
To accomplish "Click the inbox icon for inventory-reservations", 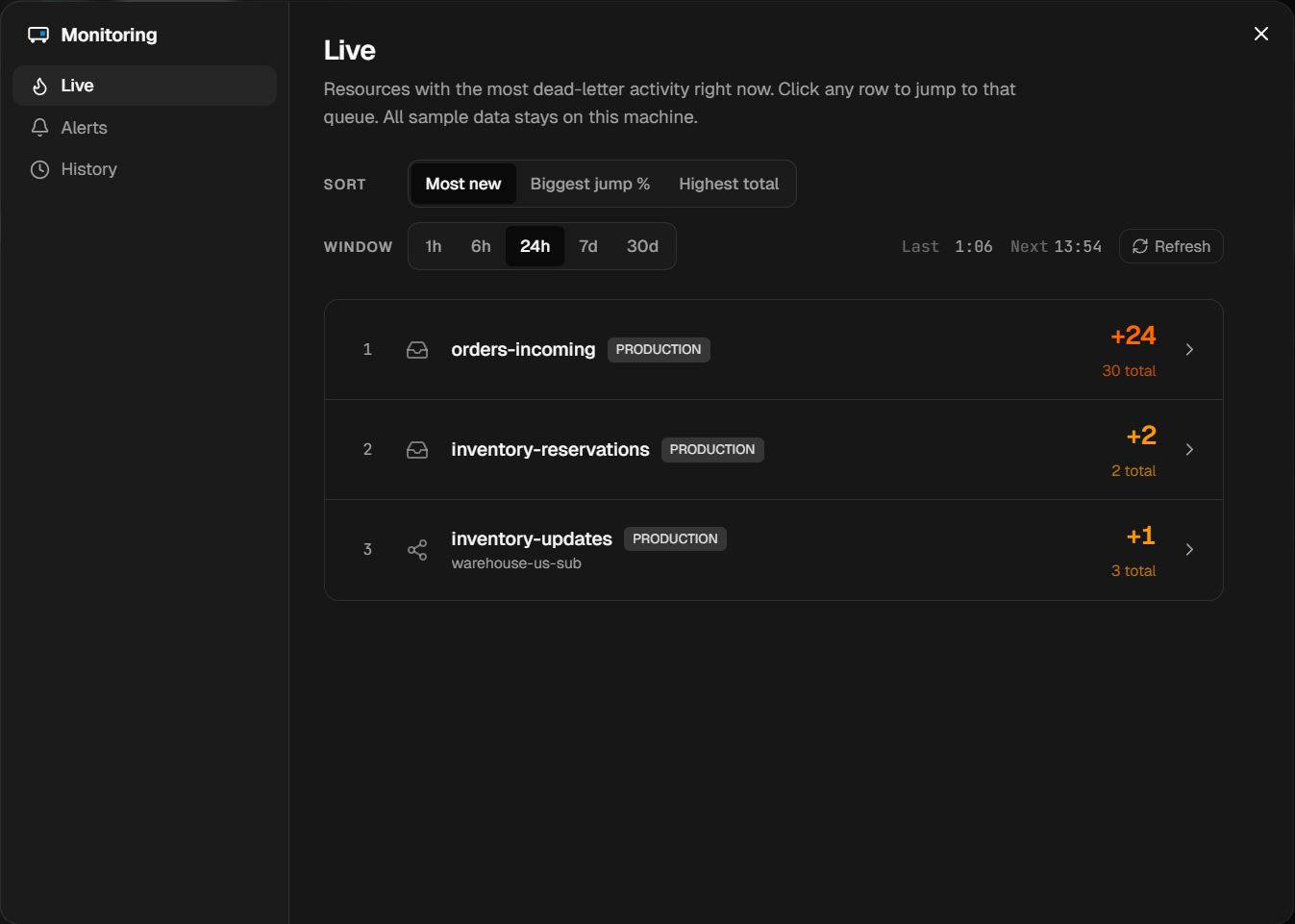I will click(x=417, y=450).
